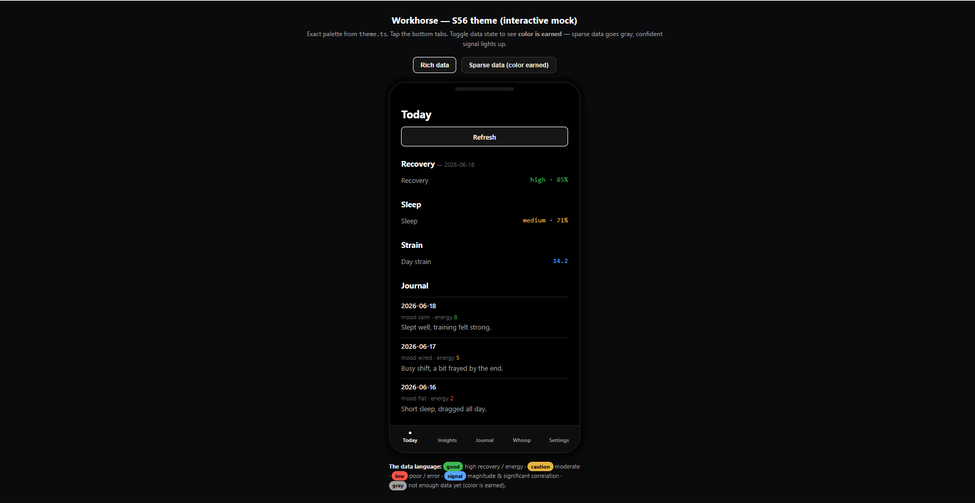975x503 pixels.
Task: Click the bold Sleep section heading
Action: click(411, 205)
